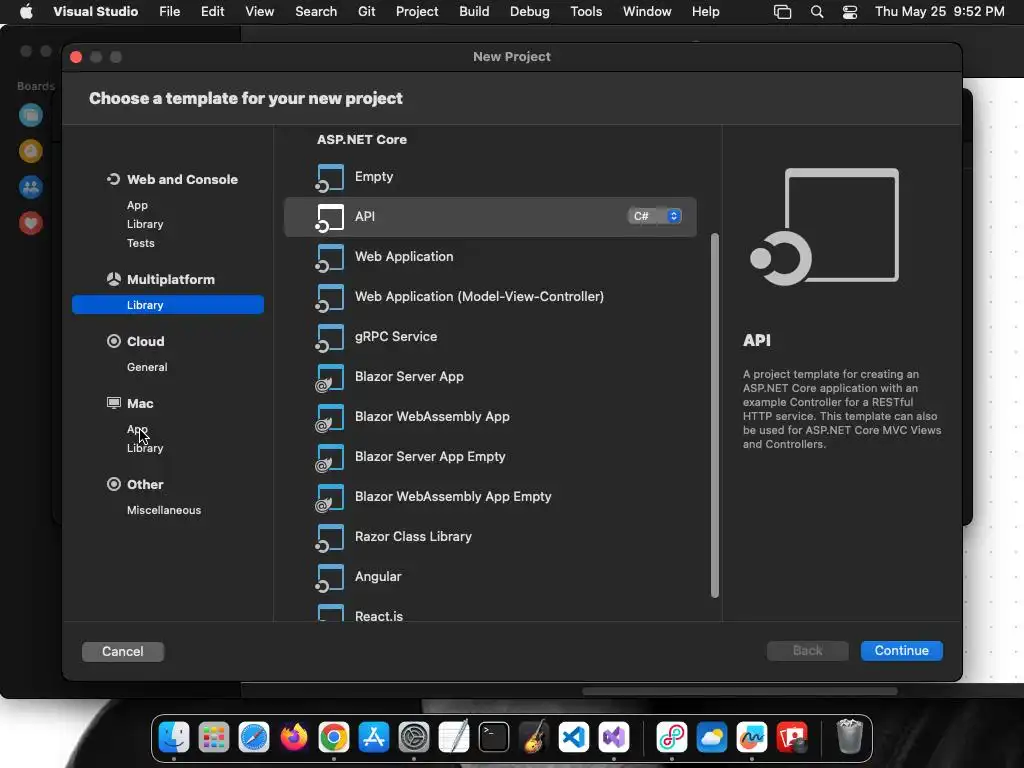Select Library under Multiplatform
Screen dimensions: 1024x768
168,305
